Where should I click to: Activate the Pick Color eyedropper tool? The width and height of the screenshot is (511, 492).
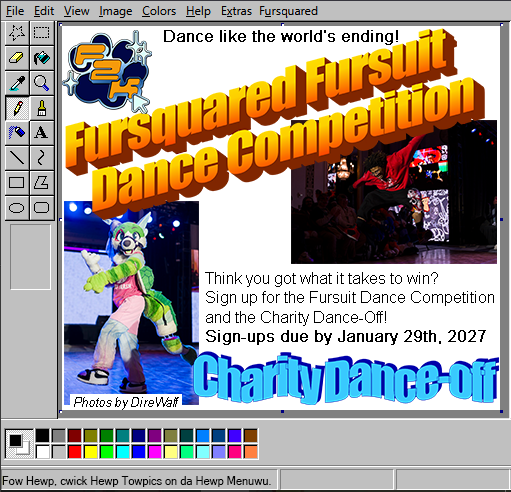click(17, 83)
